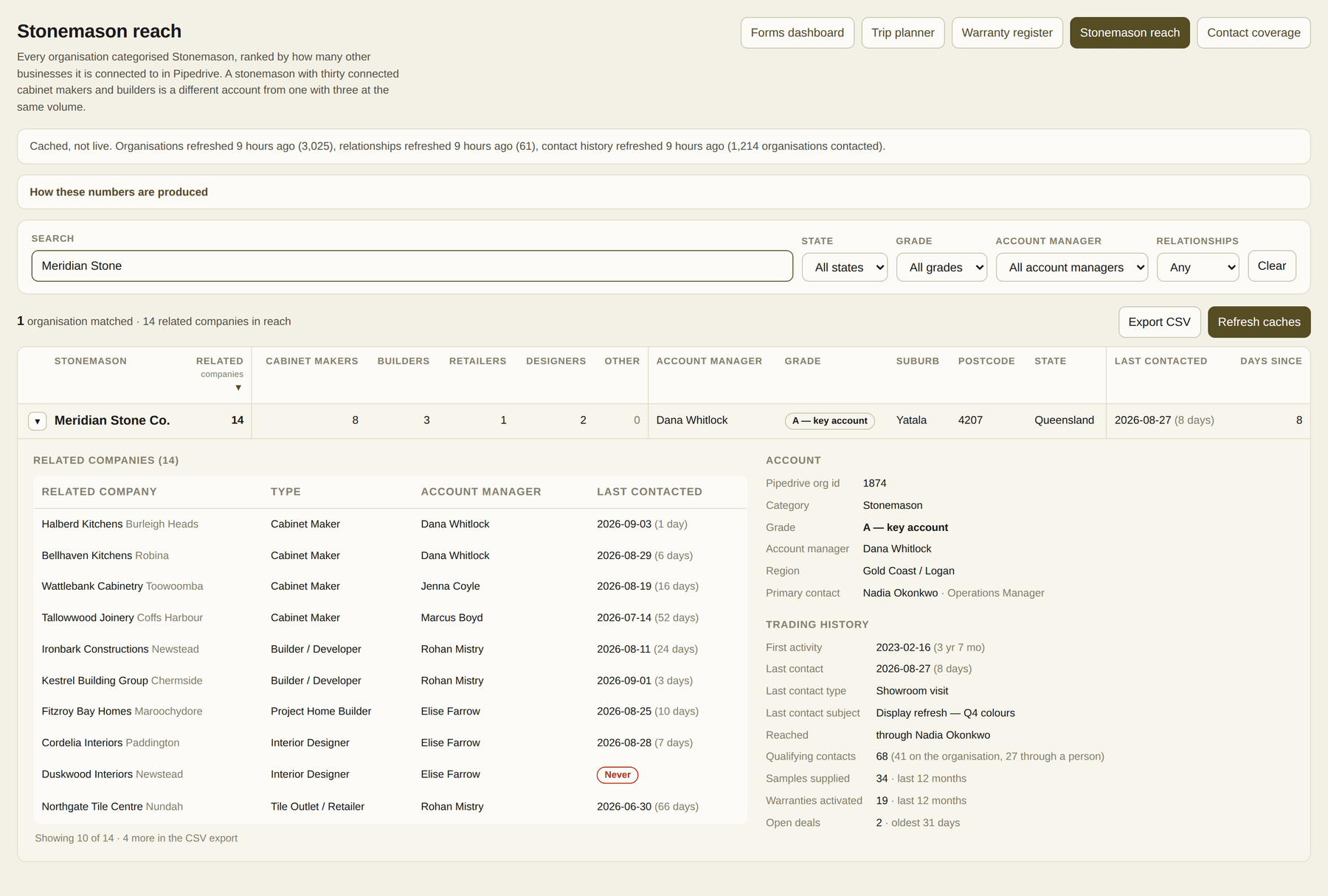Click Showing 10 of 14 footer note
This screenshot has width=1328, height=896.
(x=136, y=838)
